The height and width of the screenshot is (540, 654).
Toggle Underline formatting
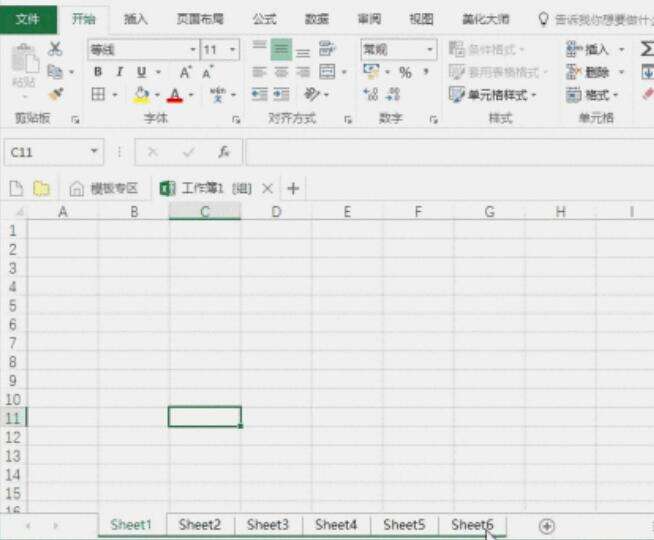(x=141, y=72)
